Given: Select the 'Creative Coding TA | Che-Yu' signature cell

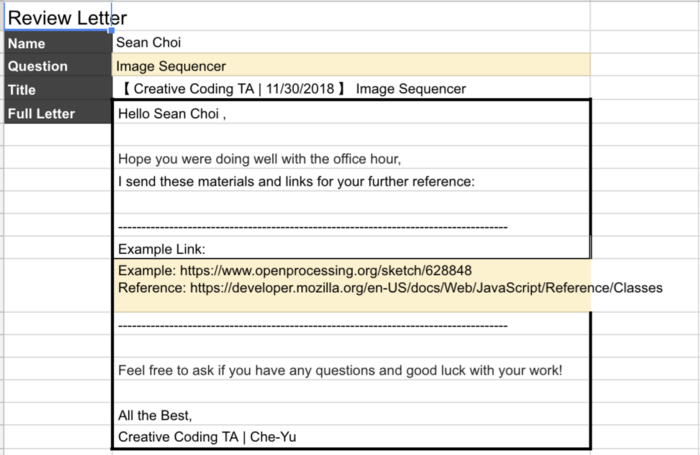Looking at the screenshot, I should [x=352, y=436].
